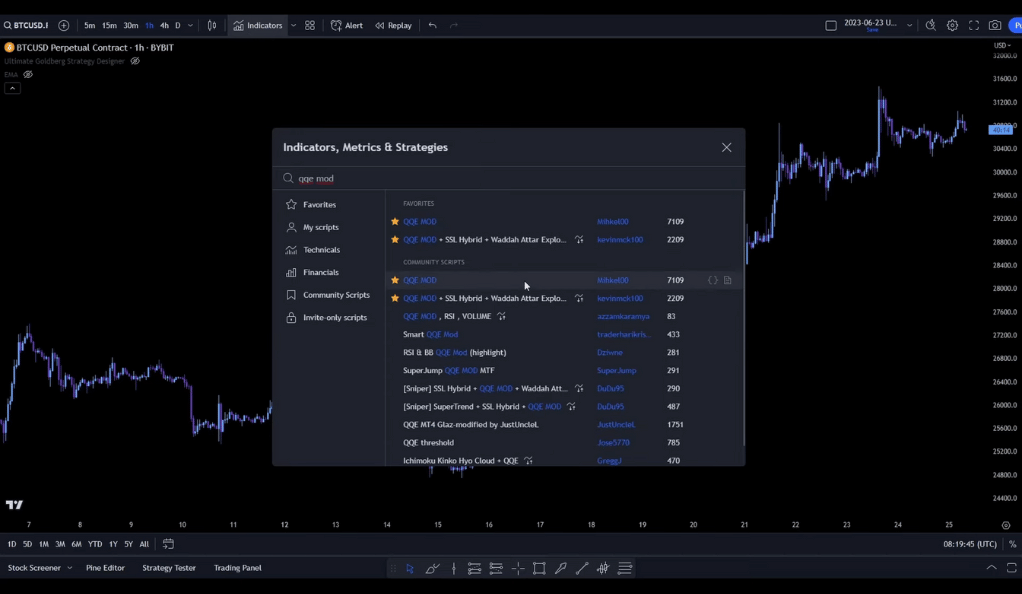Redo the last chart action
Image resolution: width=1022 pixels, height=594 pixels.
point(454,25)
